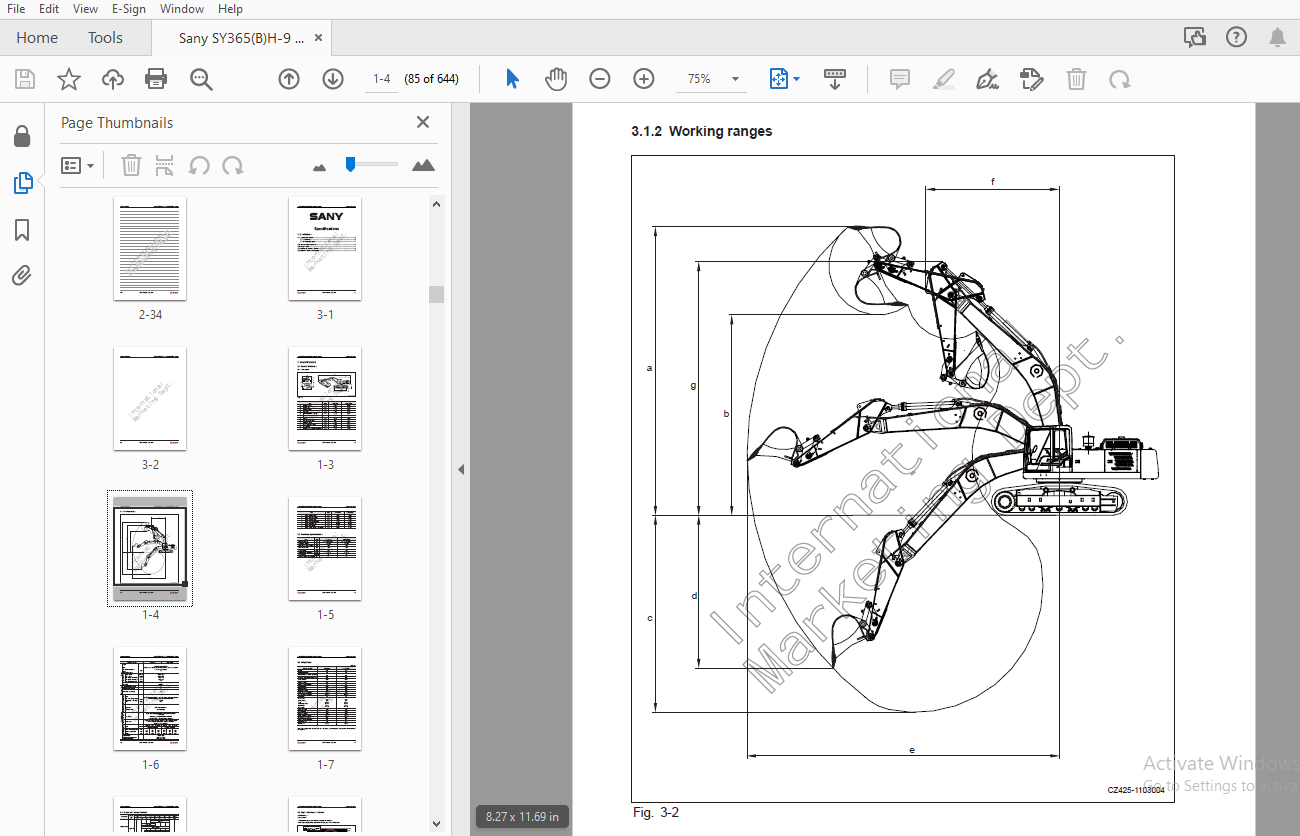Open the Help question mark icon

(1236, 38)
